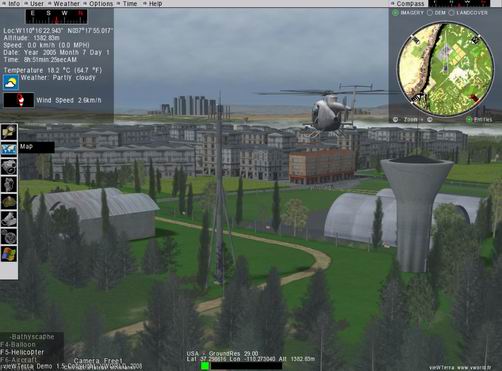This screenshot has height=371, width=502.
Task: Click the Map tooltip label
Action: (36, 147)
